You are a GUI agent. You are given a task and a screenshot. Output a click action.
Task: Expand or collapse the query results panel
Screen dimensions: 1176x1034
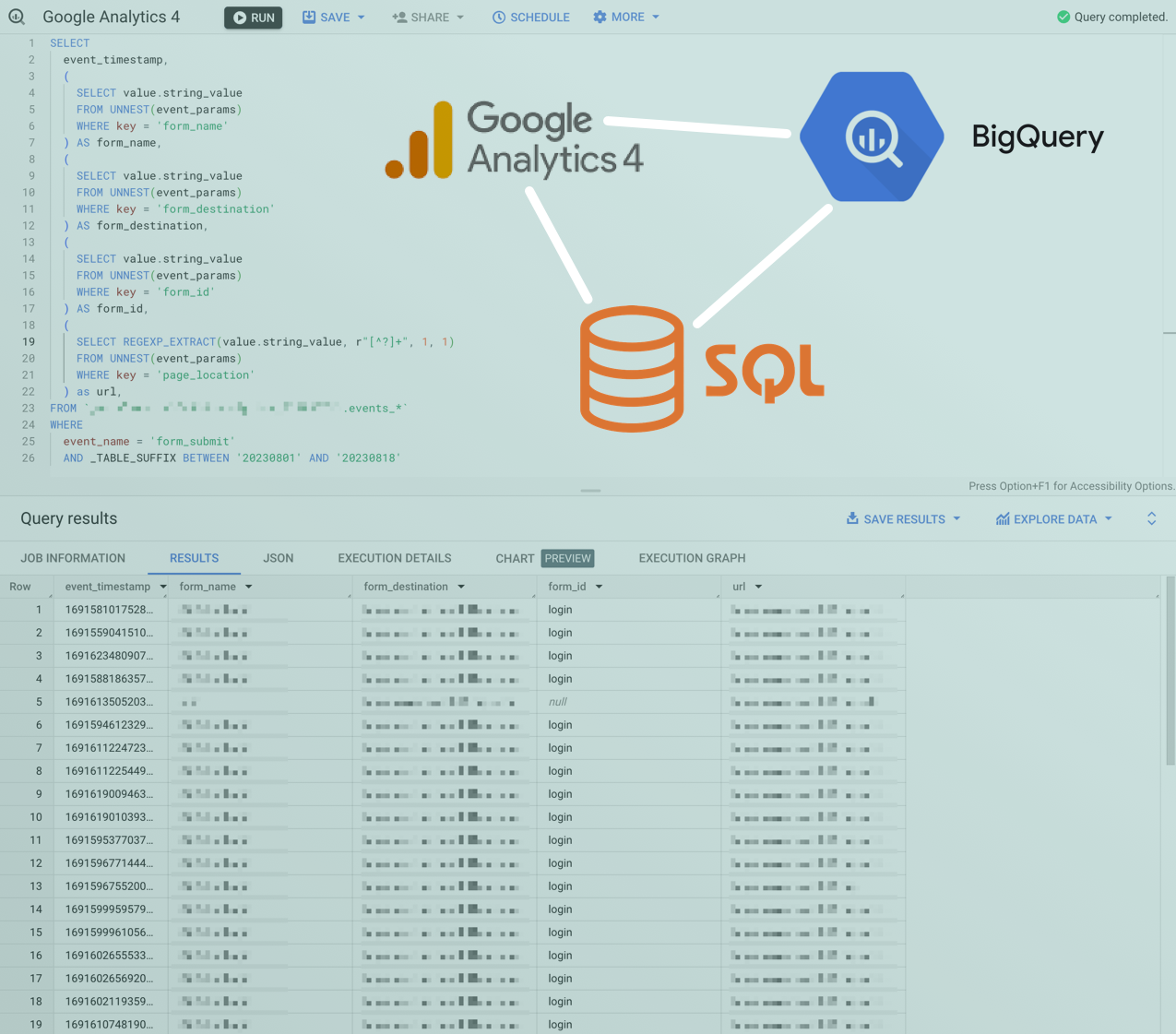tap(1151, 519)
